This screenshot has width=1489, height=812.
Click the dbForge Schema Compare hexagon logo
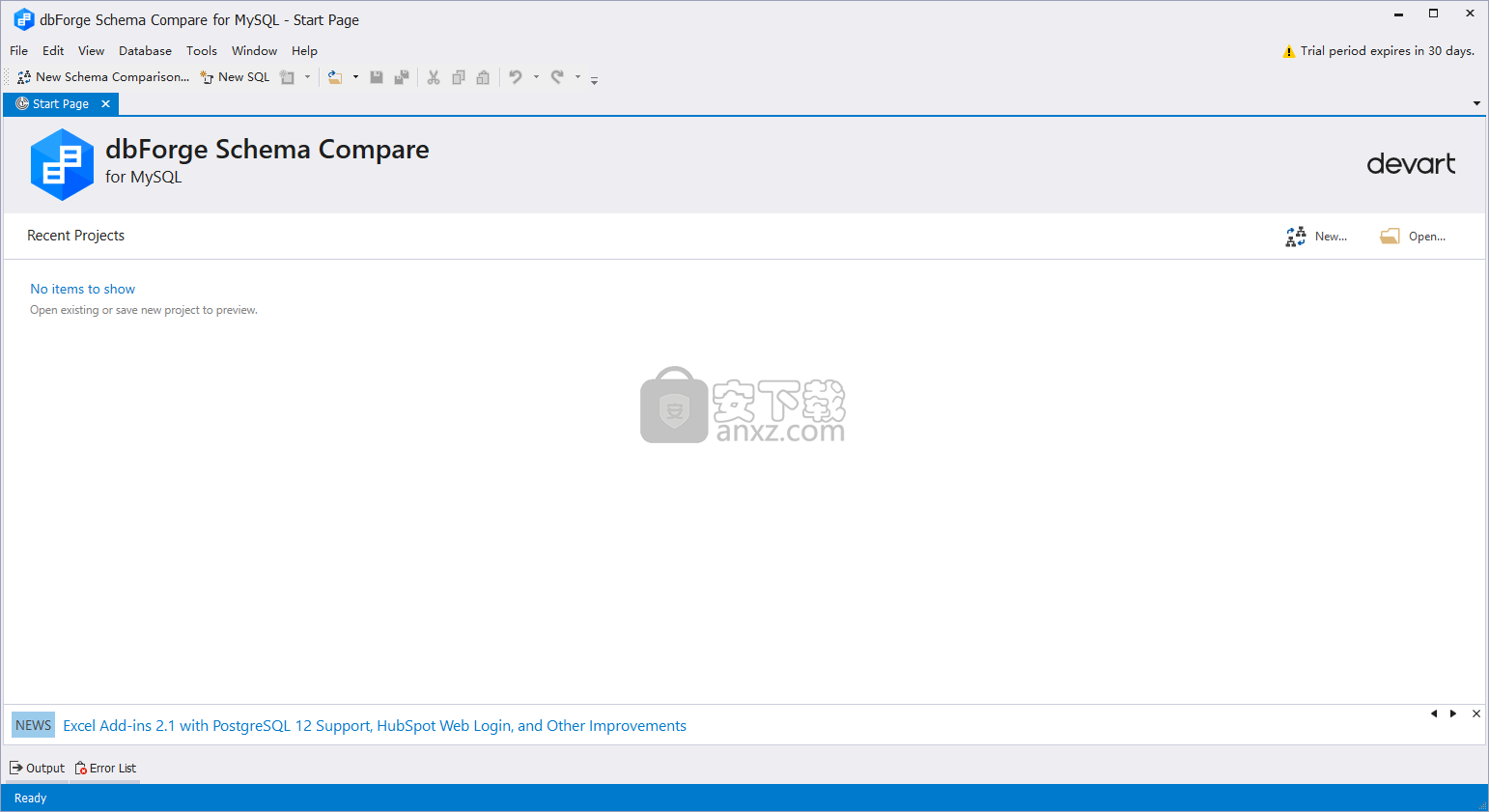(x=62, y=165)
